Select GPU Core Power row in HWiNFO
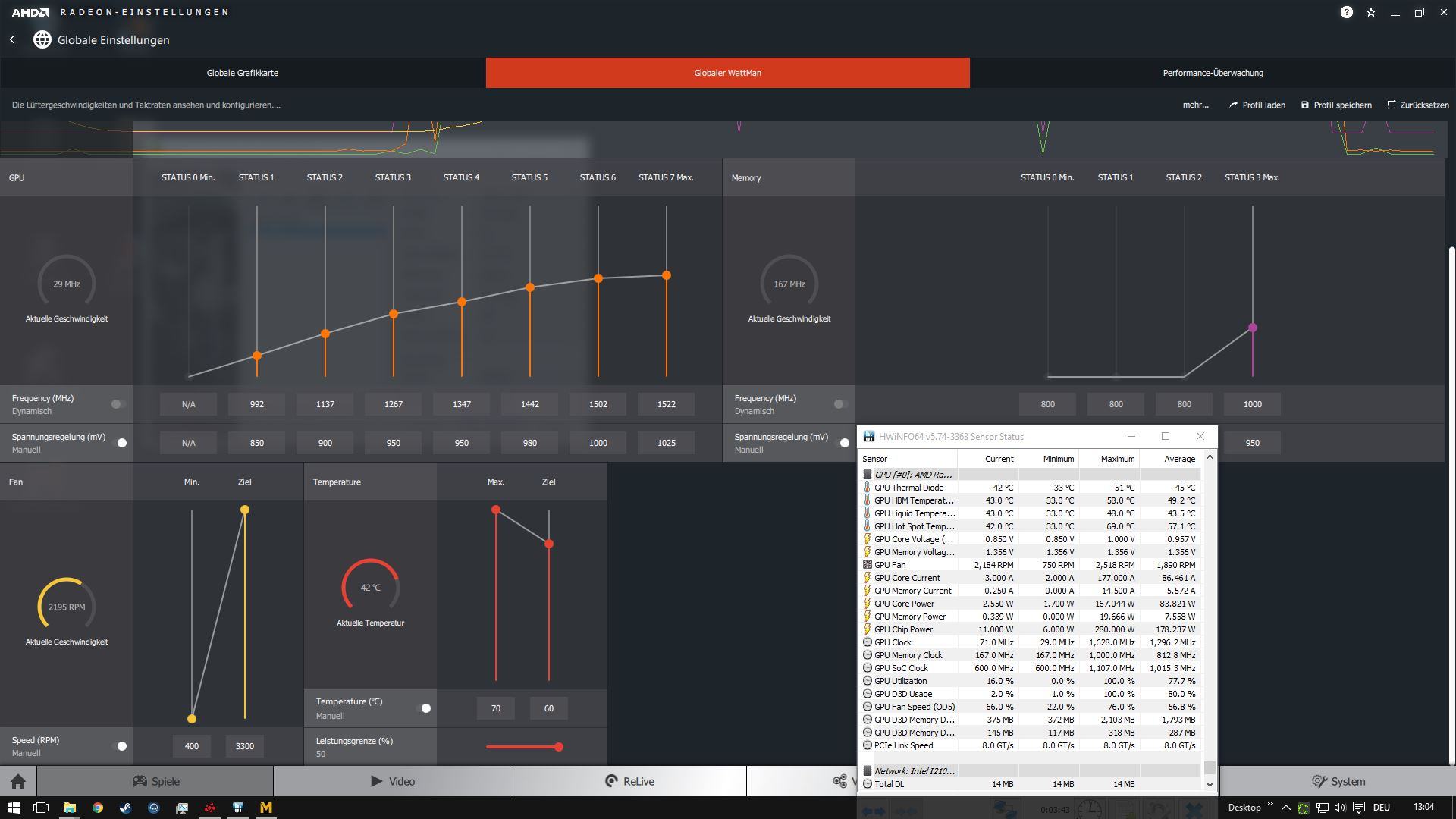1456x819 pixels. 1030,604
